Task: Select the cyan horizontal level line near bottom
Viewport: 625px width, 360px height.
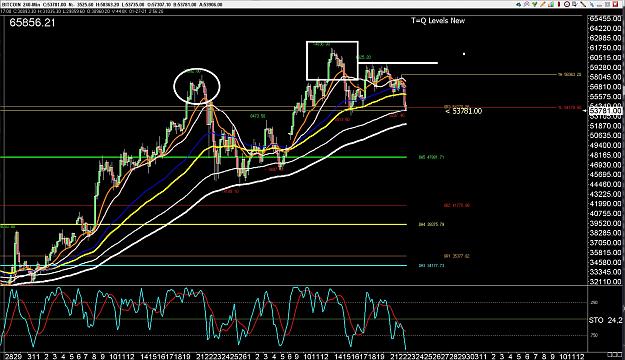Action: coord(203,266)
